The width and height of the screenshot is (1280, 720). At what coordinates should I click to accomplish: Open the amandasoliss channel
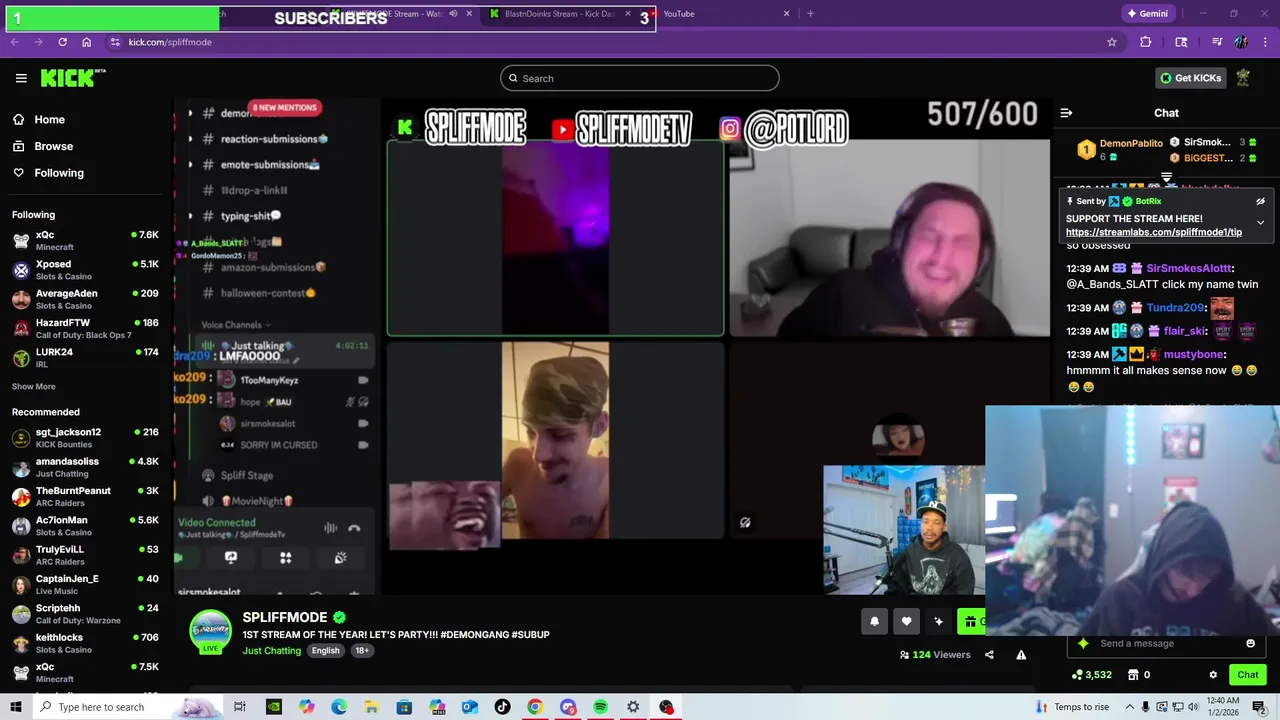click(85, 467)
